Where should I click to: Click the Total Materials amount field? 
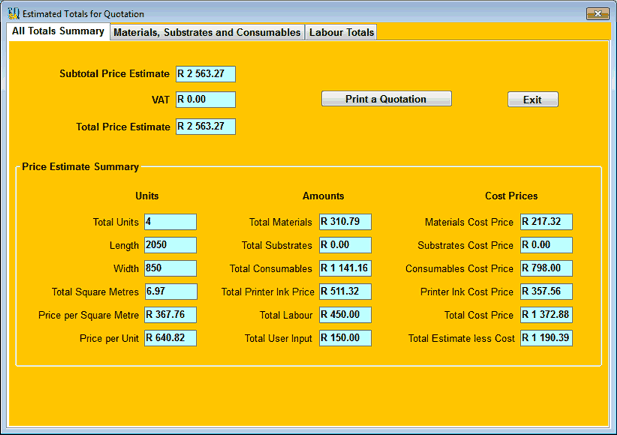(x=345, y=222)
